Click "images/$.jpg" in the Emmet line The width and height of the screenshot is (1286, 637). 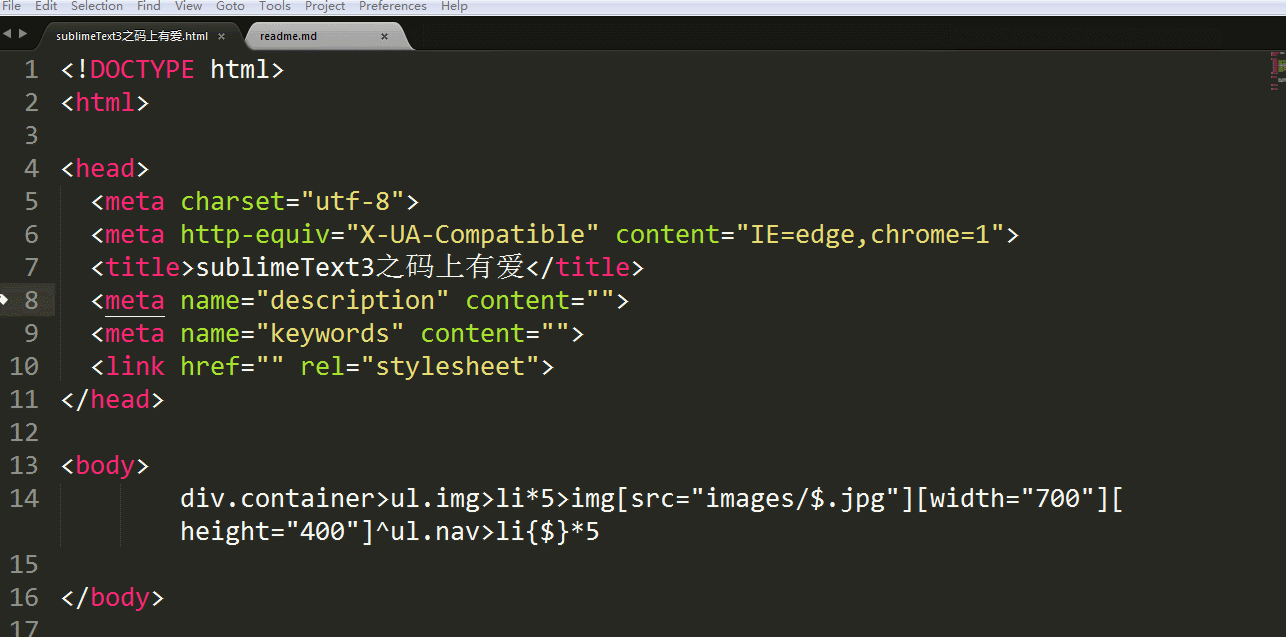point(795,498)
